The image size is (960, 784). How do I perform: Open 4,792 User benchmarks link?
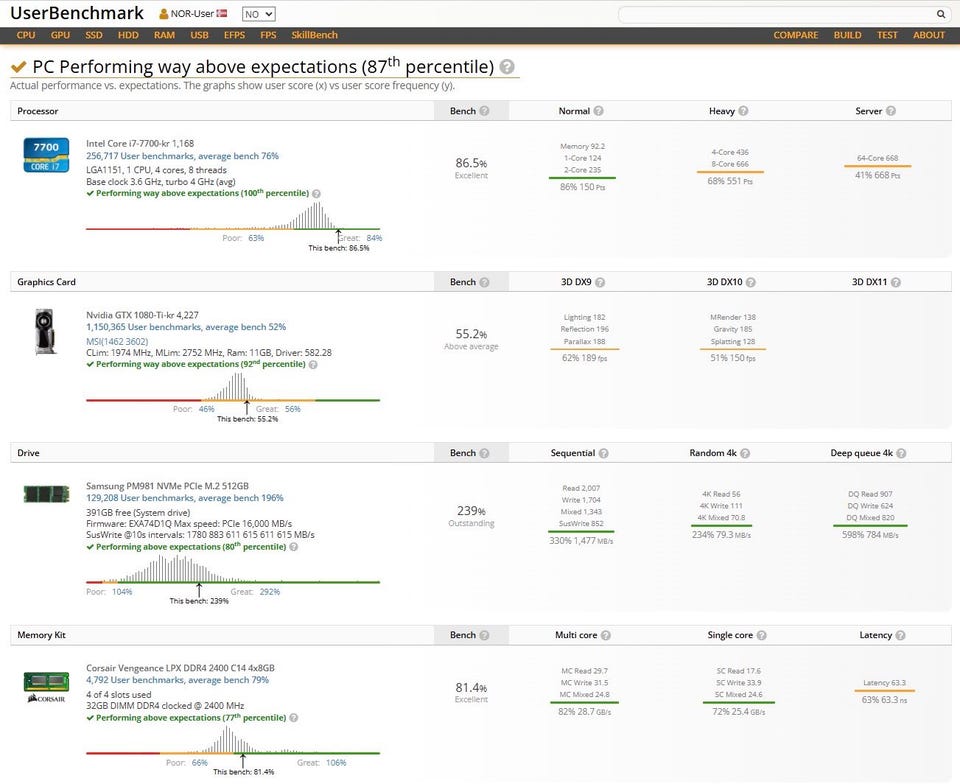pos(178,680)
